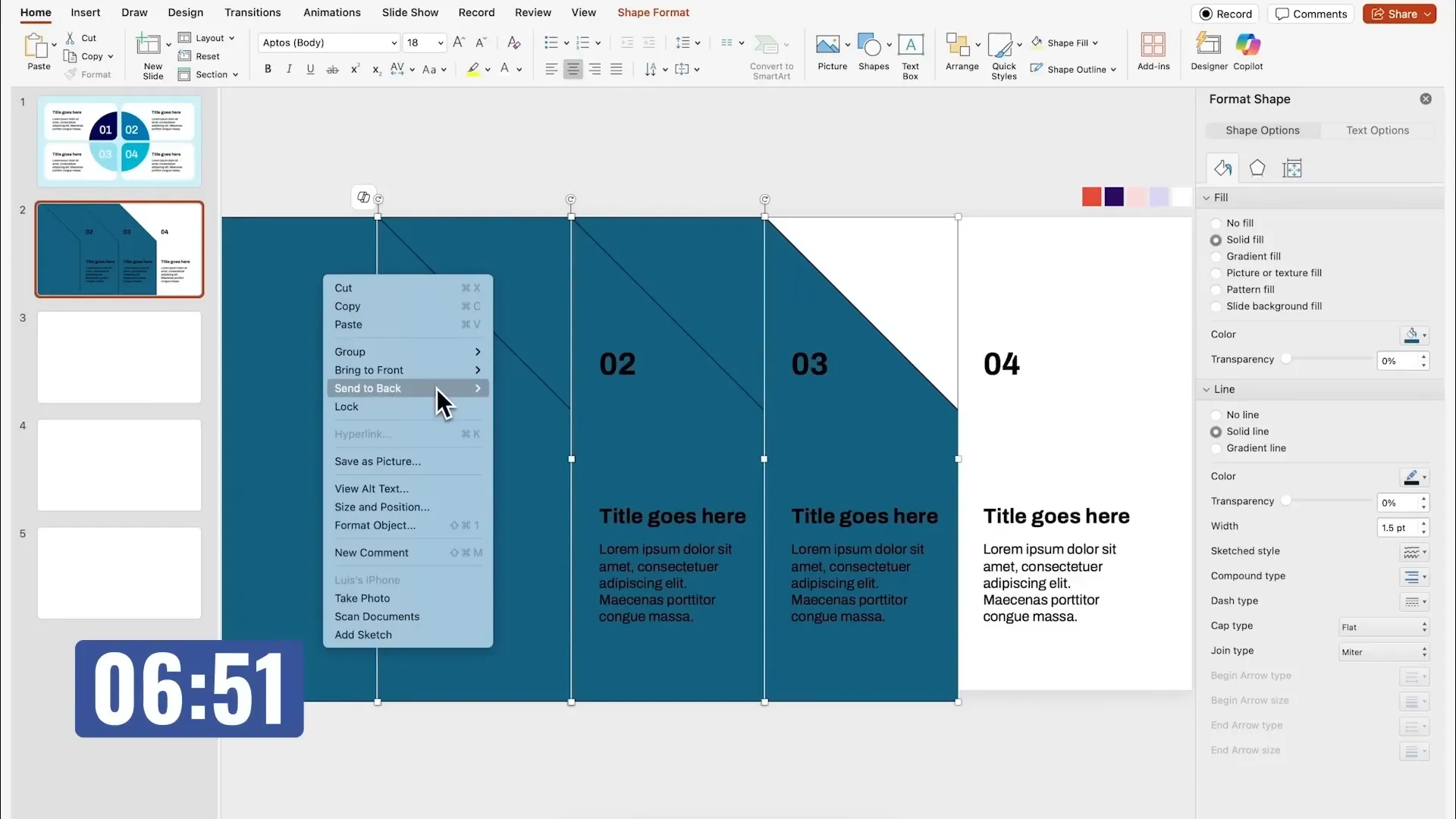Toggle Bold formatting
The image size is (1456, 819).
point(268,69)
